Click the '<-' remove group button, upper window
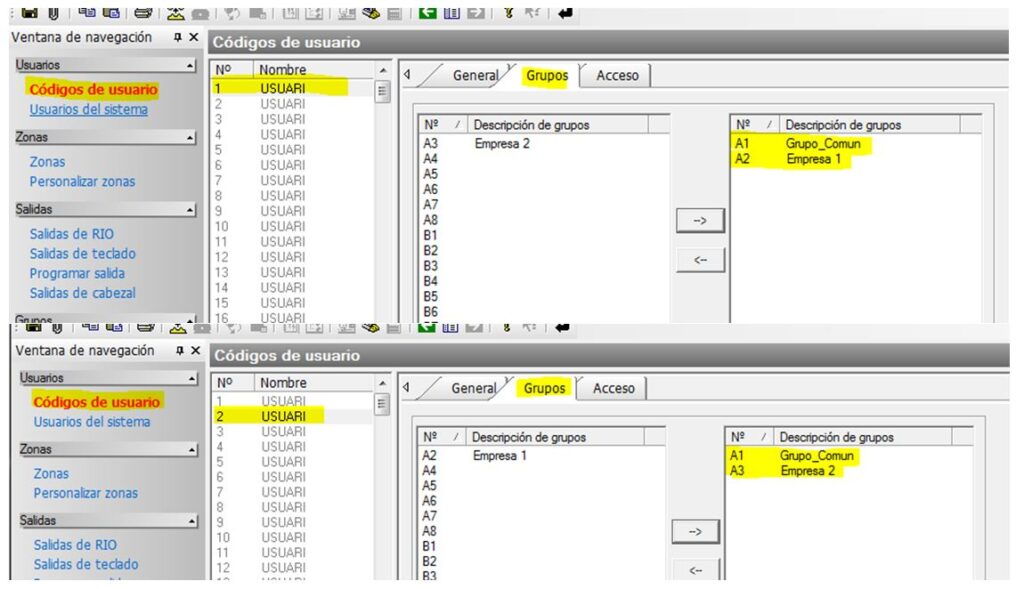 click(x=700, y=260)
